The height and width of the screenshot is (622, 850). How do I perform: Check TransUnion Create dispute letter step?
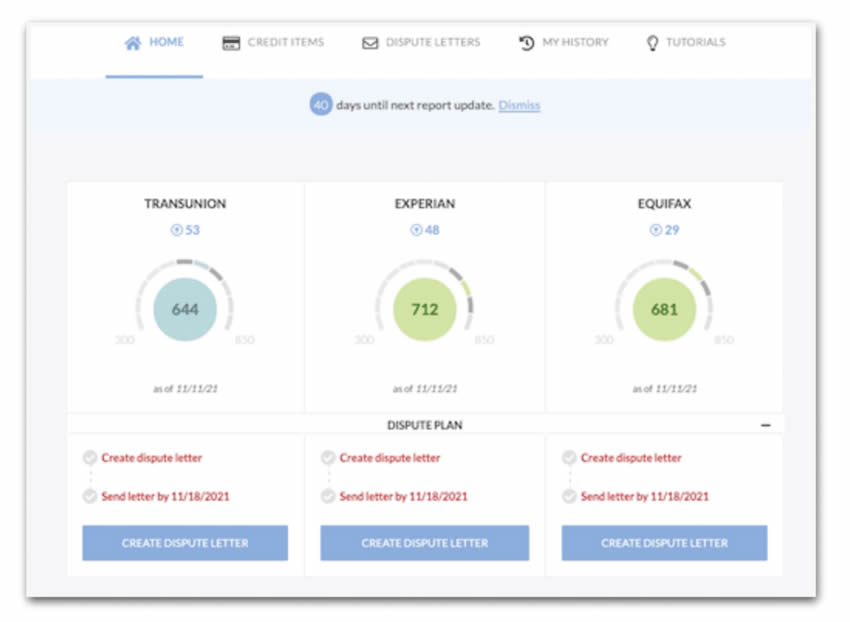(89, 458)
